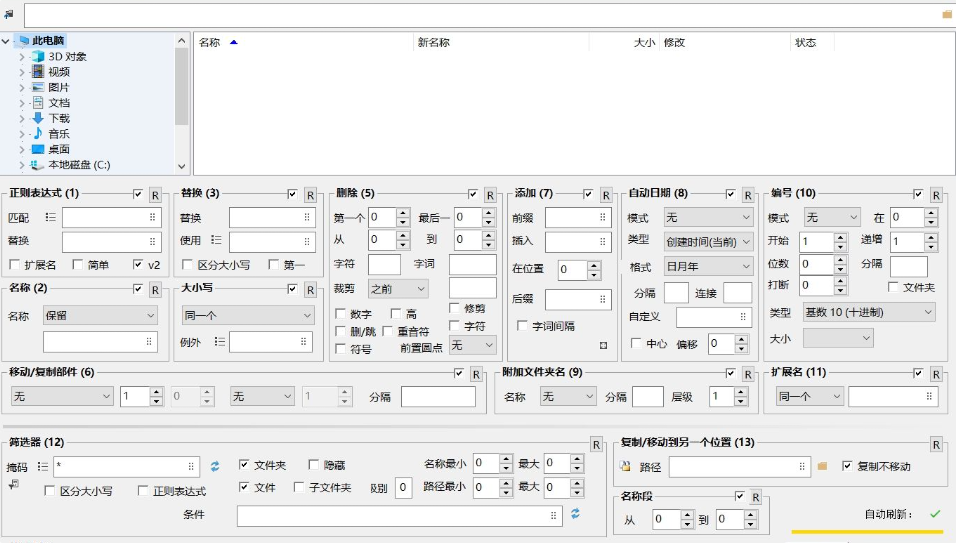Click R reset in 扩展名 (11) panel

pos(936,375)
